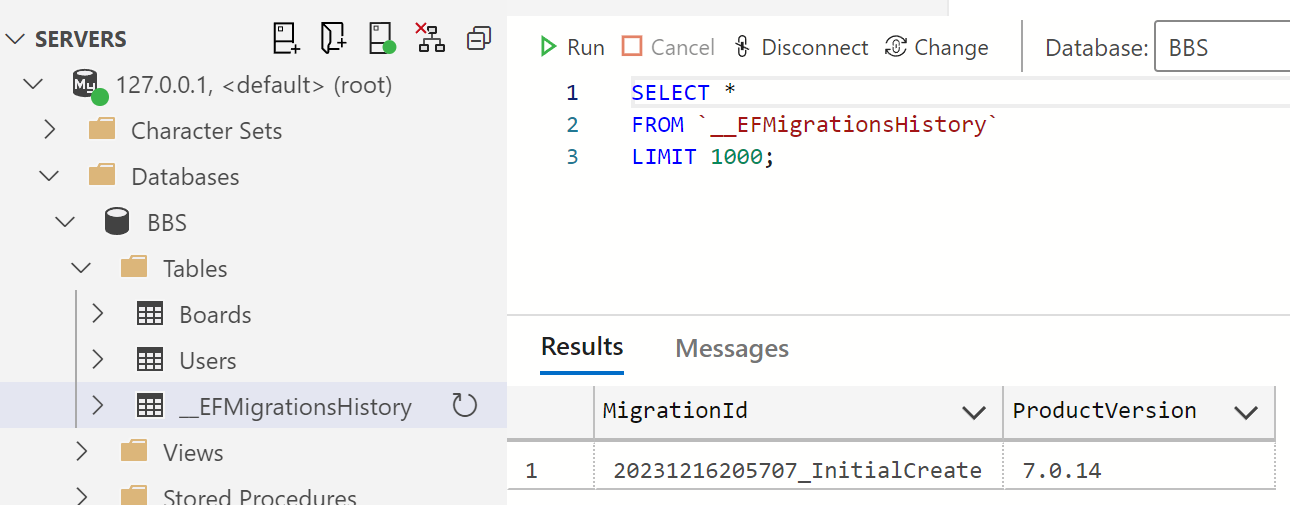Select the Boards table label
This screenshot has width=1290, height=505.
pos(215,315)
